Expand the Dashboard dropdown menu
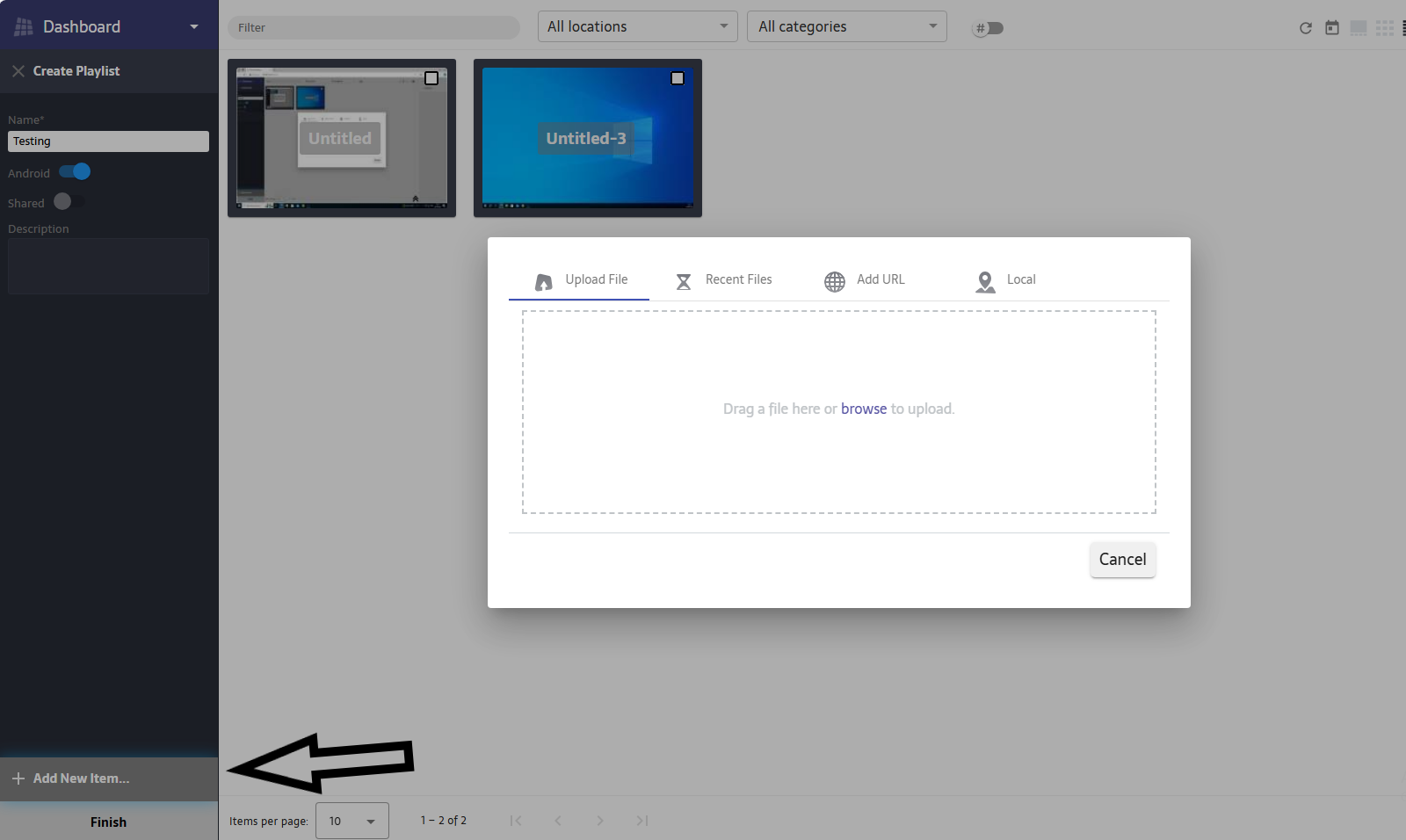 (x=194, y=27)
